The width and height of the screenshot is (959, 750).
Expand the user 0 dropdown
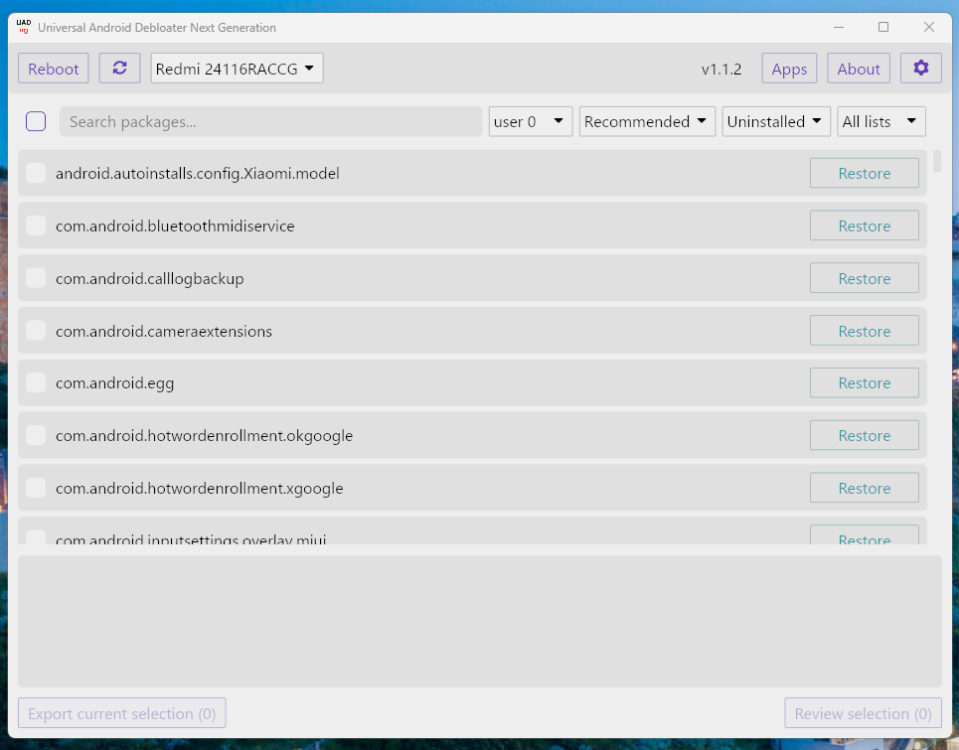click(x=530, y=122)
